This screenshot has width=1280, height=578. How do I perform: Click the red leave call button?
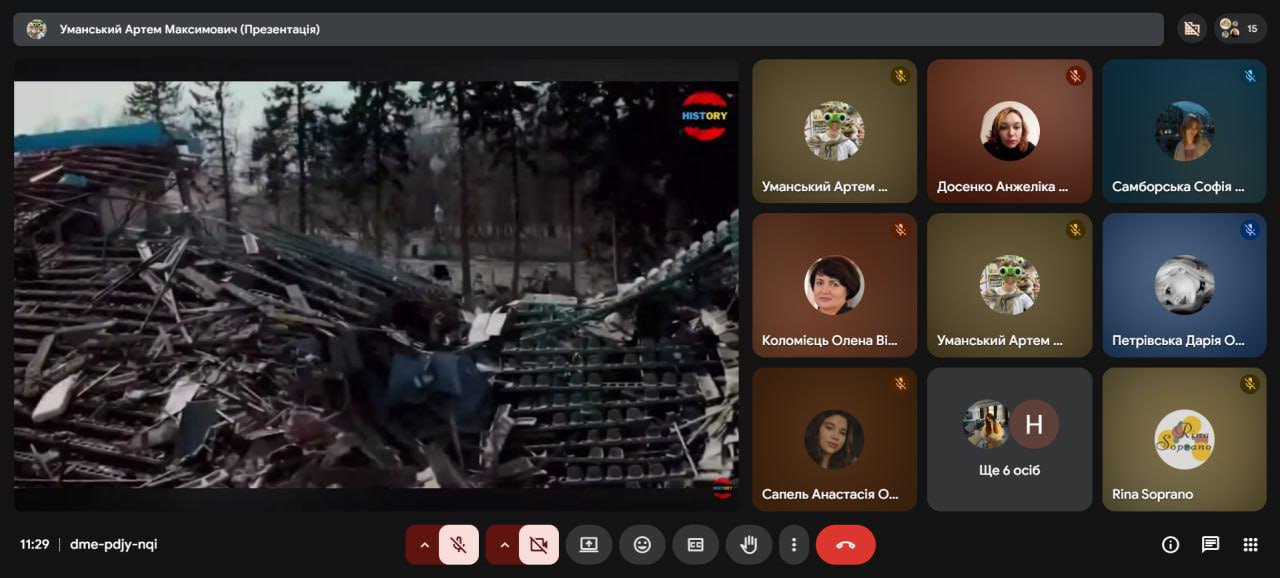pos(845,545)
